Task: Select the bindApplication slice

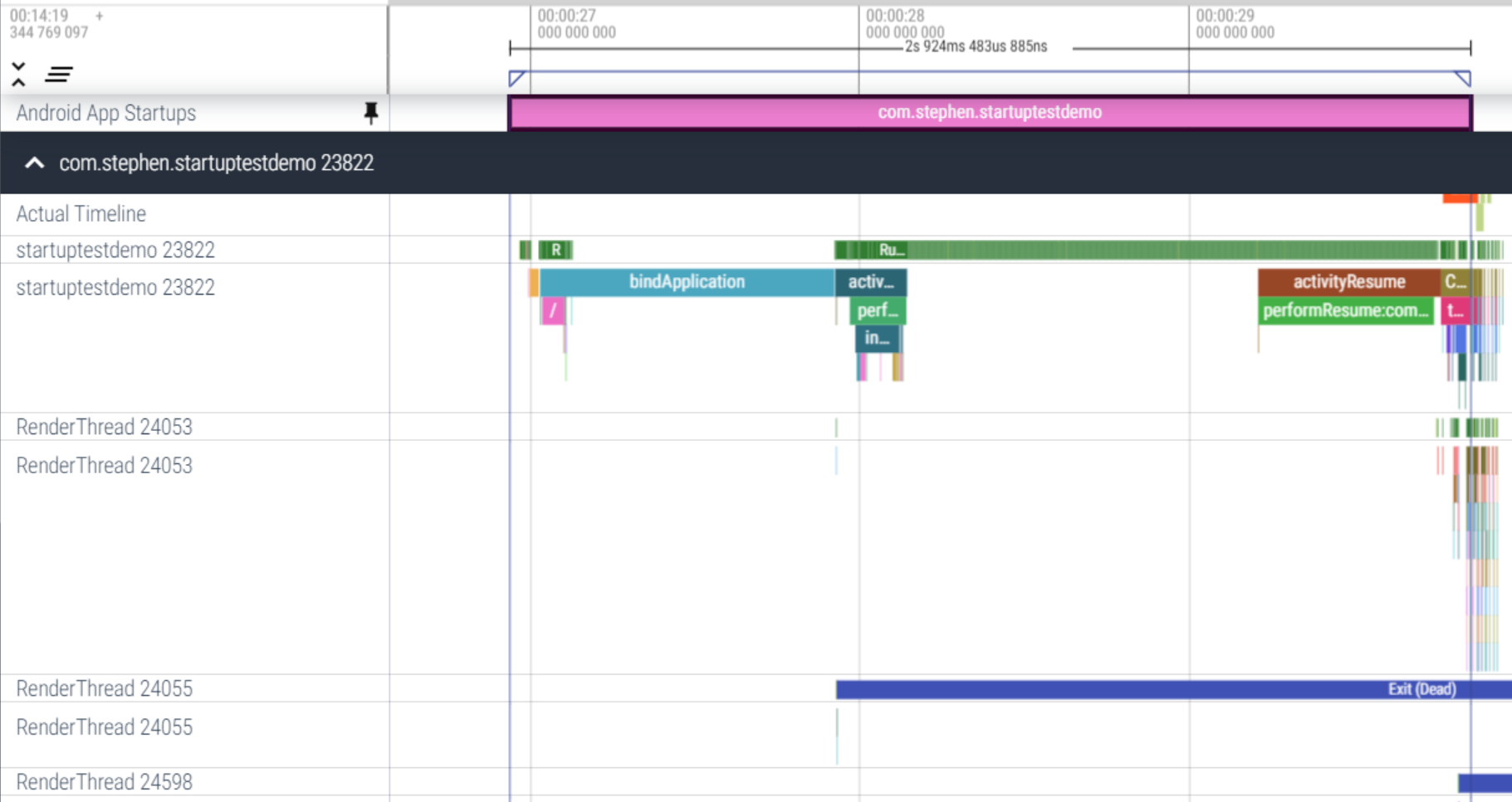Action: 686,282
